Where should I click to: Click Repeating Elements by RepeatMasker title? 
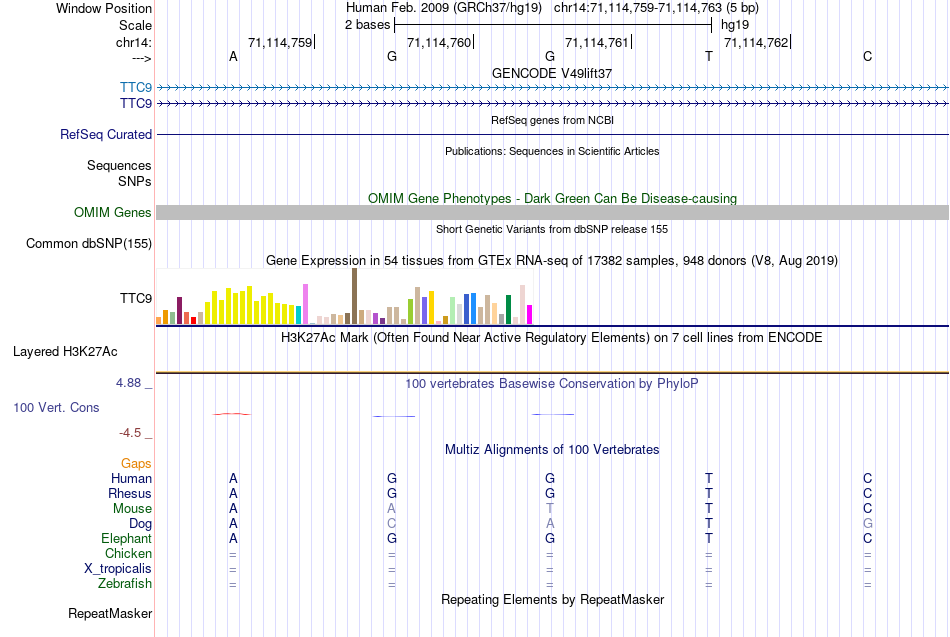pyautogui.click(x=552, y=599)
